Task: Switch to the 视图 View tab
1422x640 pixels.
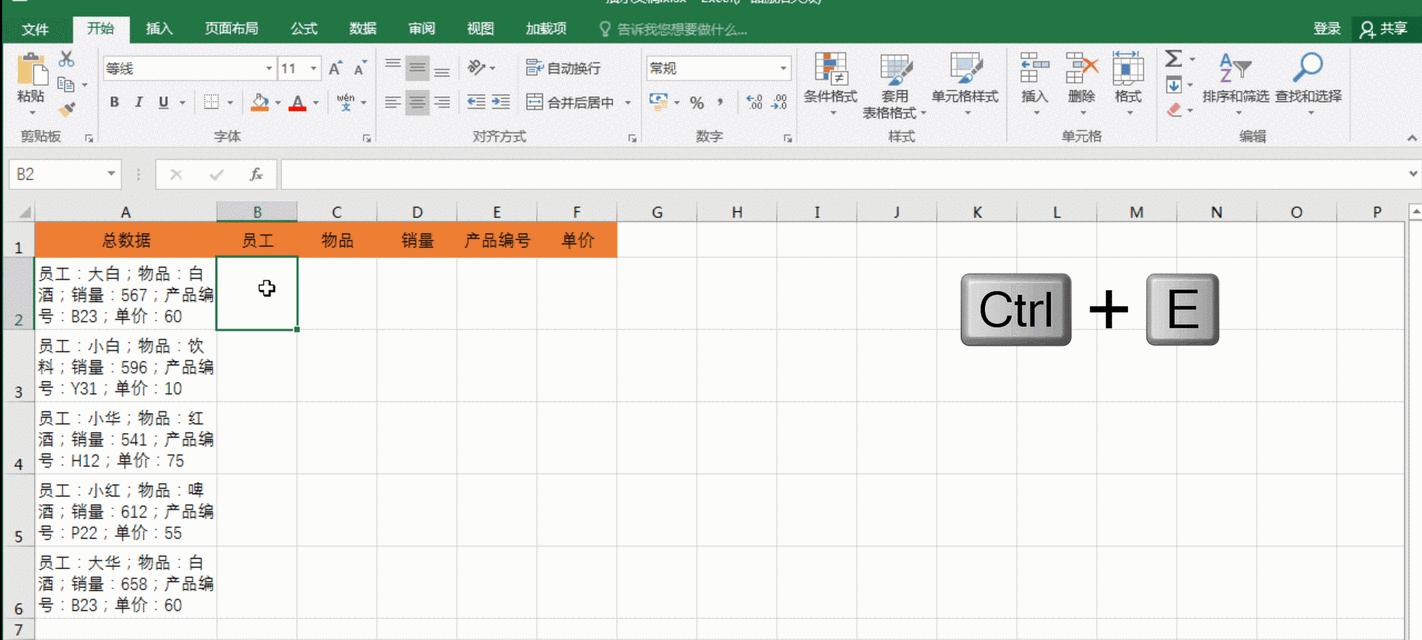Action: (x=480, y=29)
